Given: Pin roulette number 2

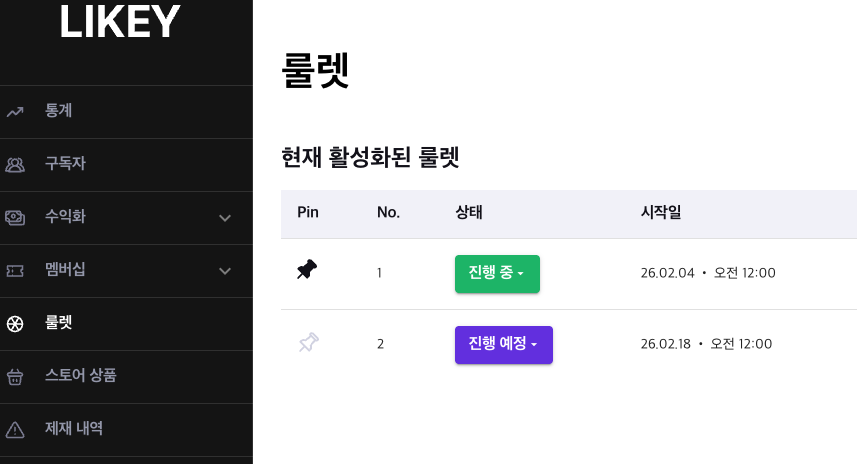Looking at the screenshot, I should point(308,344).
